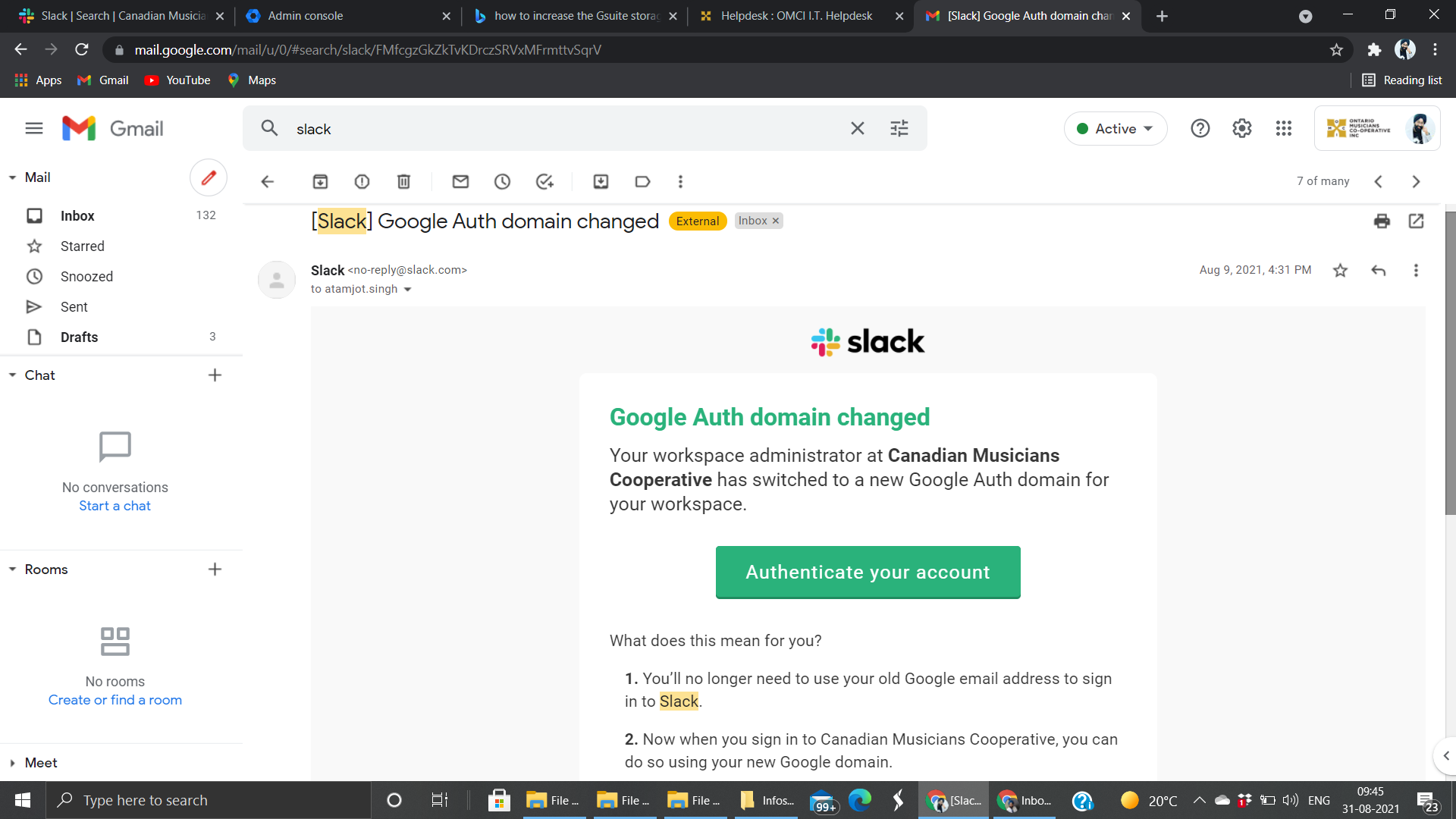Click Authenticate your account button
The width and height of the screenshot is (1456, 819).
(x=868, y=572)
